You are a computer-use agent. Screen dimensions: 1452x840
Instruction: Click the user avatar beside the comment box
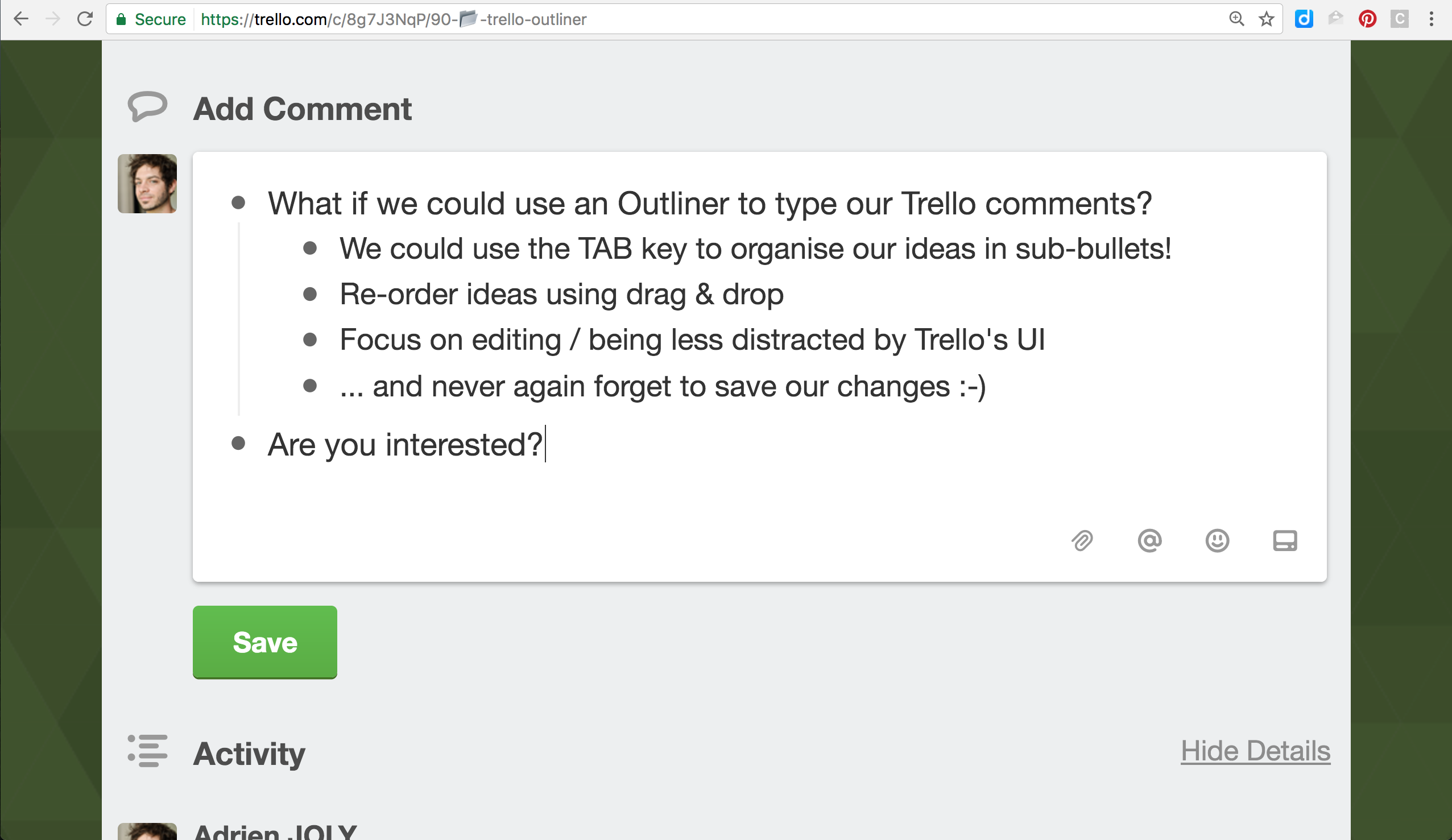147,184
